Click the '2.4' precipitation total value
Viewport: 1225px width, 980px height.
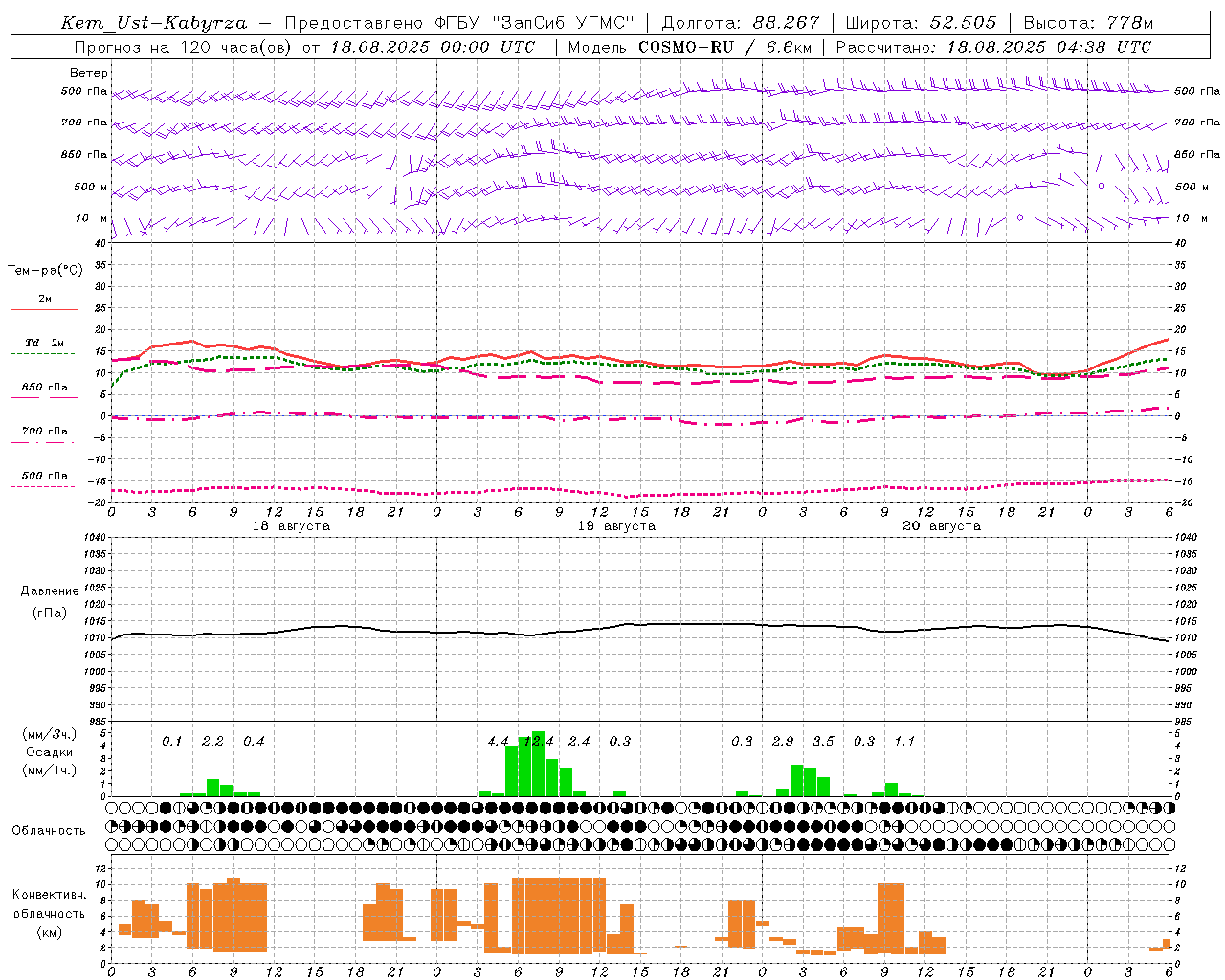point(579,742)
